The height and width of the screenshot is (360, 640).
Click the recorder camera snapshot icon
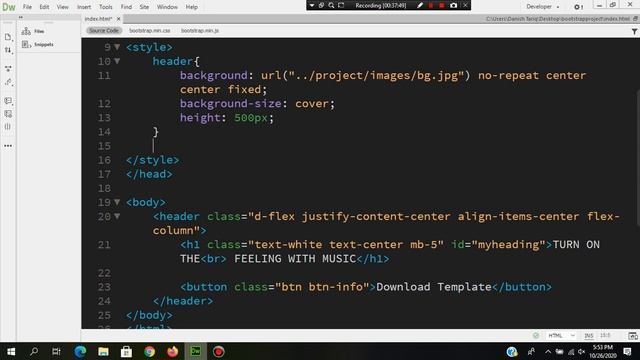[453, 5]
